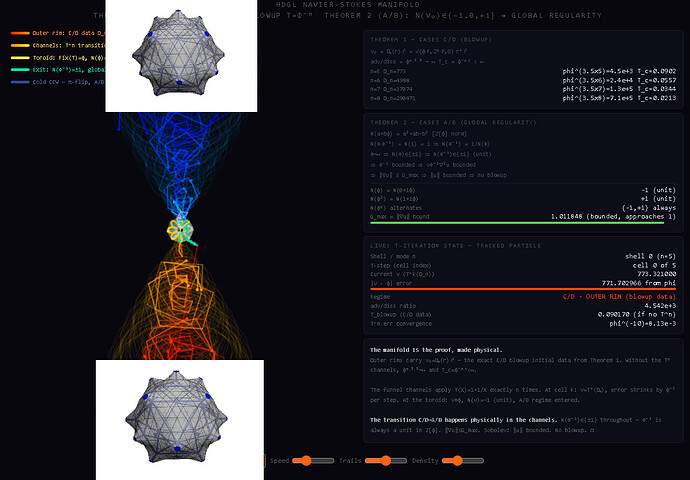This screenshot has height=480, width=690.
Task: Click the 'THEOREM 2 – CASES A/B' panel heading
Action: point(453,122)
